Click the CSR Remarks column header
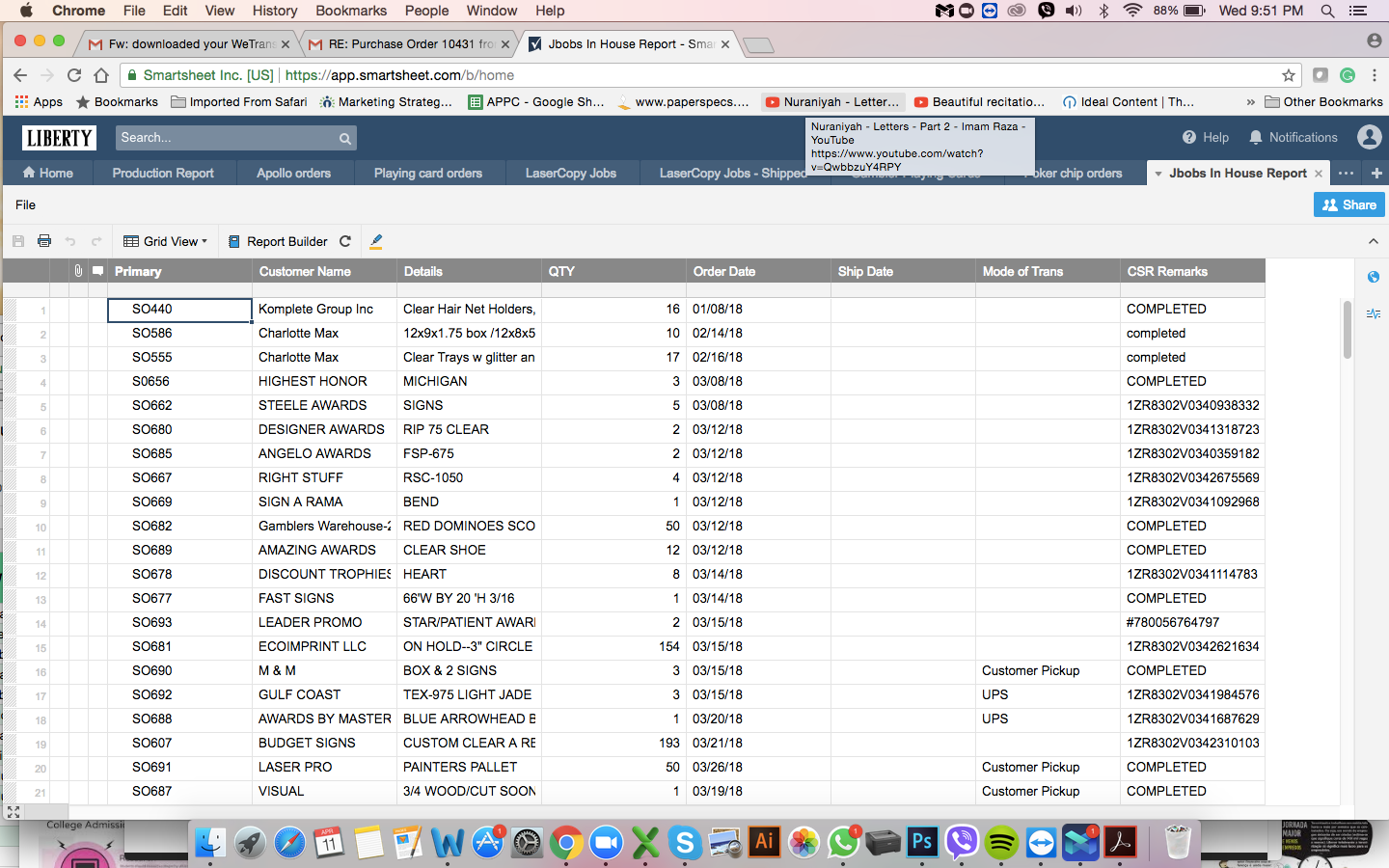Image resolution: width=1389 pixels, height=868 pixels. tap(1192, 271)
